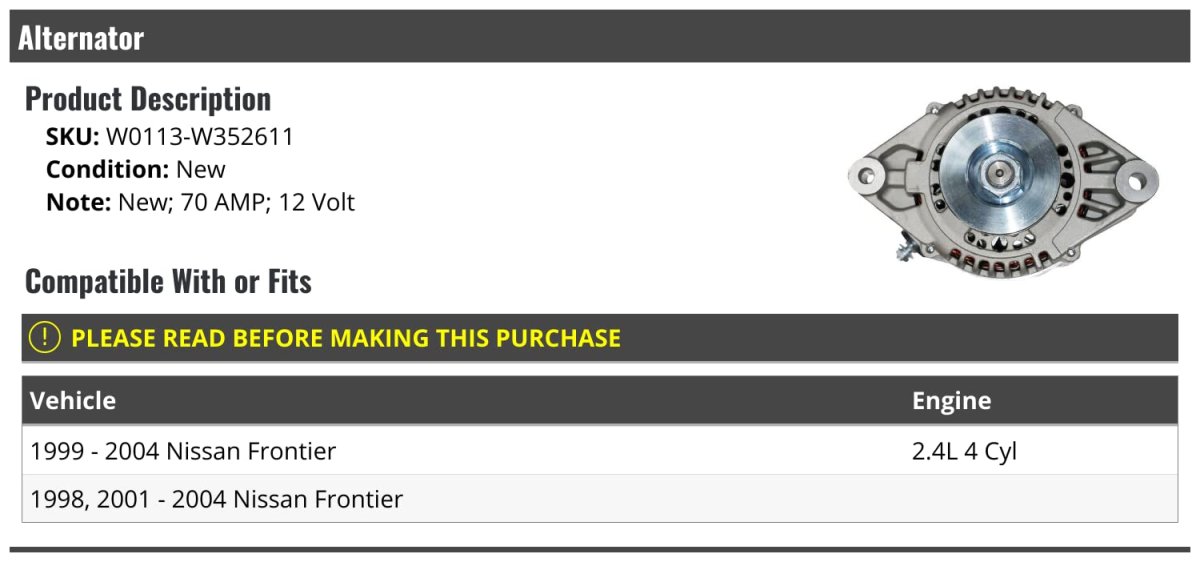The image size is (1200, 562).
Task: Open the alternator product photo
Action: pyautogui.click(x=1002, y=182)
